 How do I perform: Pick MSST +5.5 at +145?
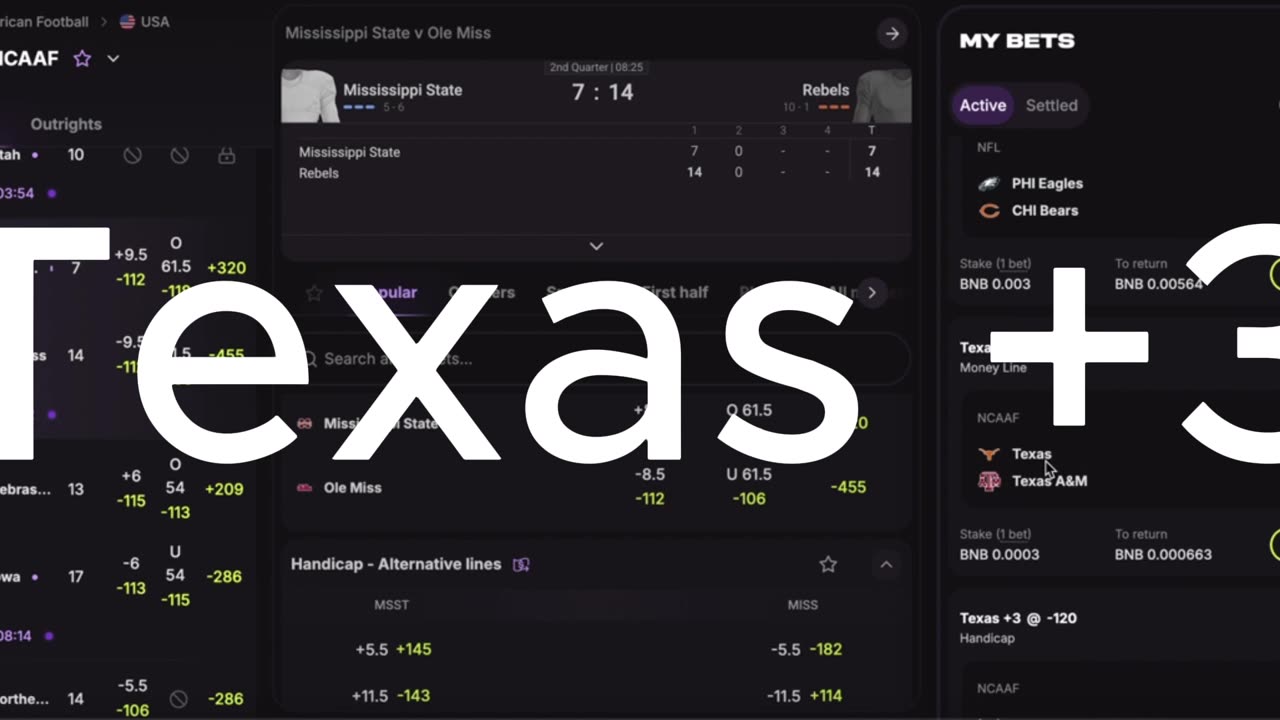[x=394, y=649]
